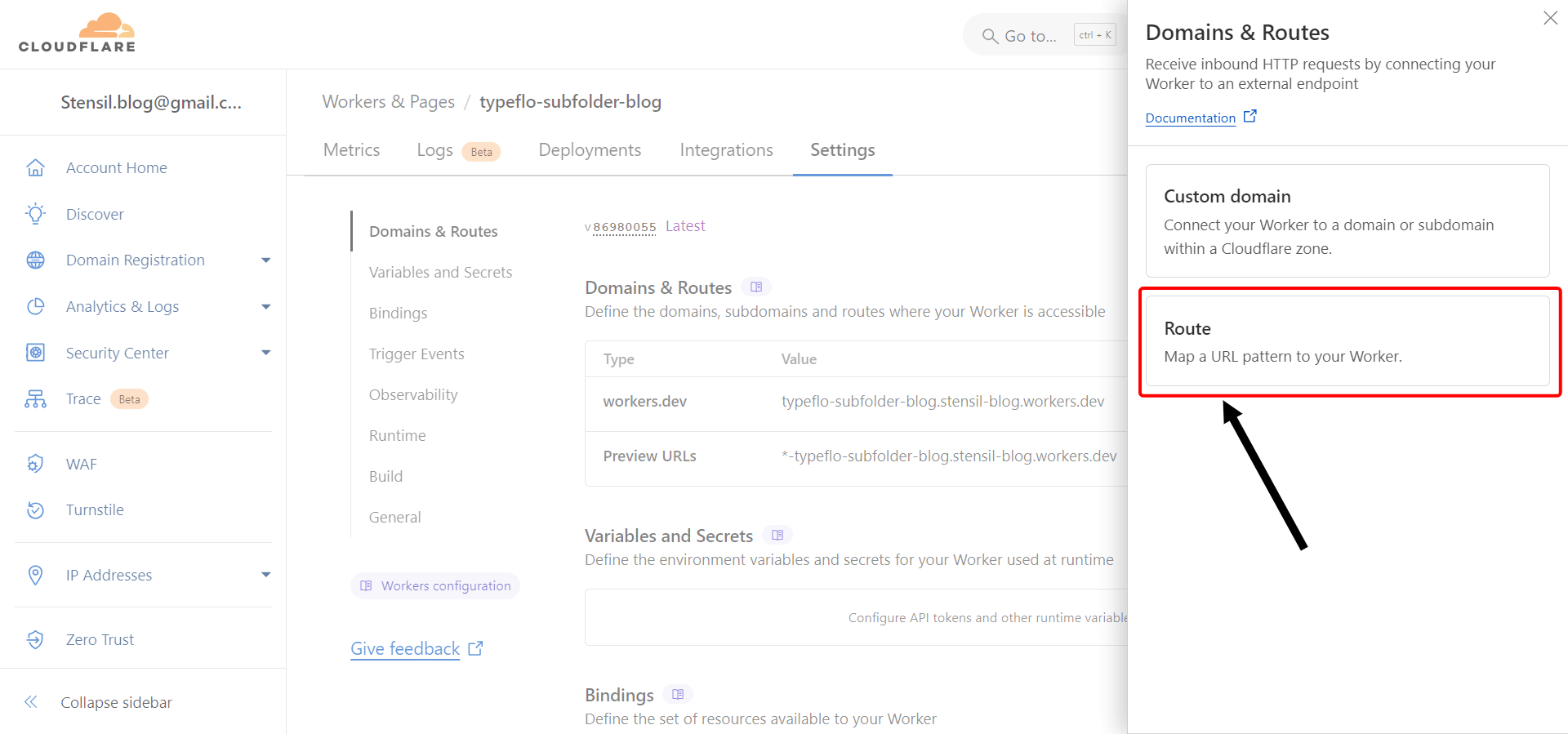Close the Domains & Routes panel
1568x734 pixels.
point(1550,18)
